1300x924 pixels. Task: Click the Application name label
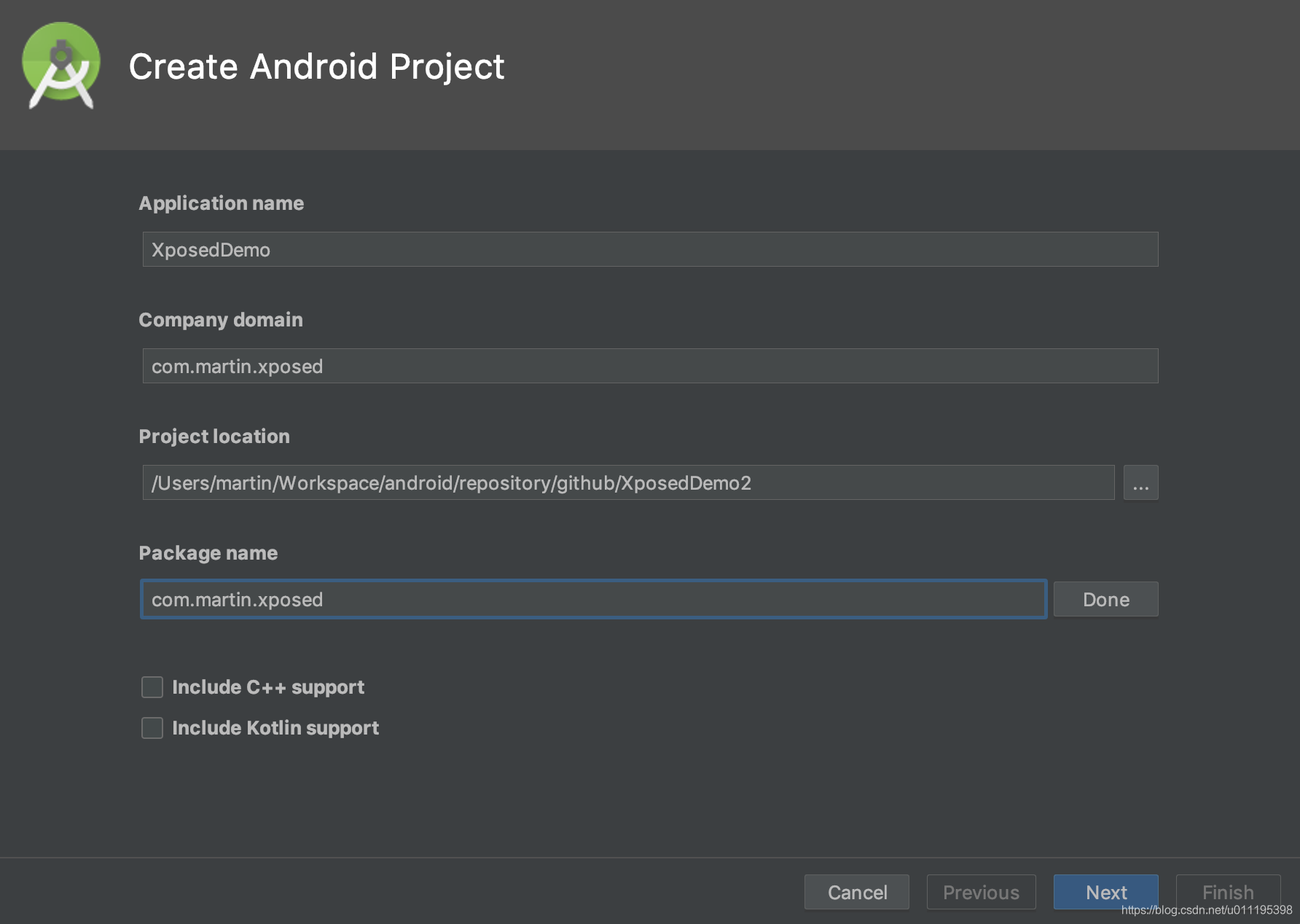222,203
